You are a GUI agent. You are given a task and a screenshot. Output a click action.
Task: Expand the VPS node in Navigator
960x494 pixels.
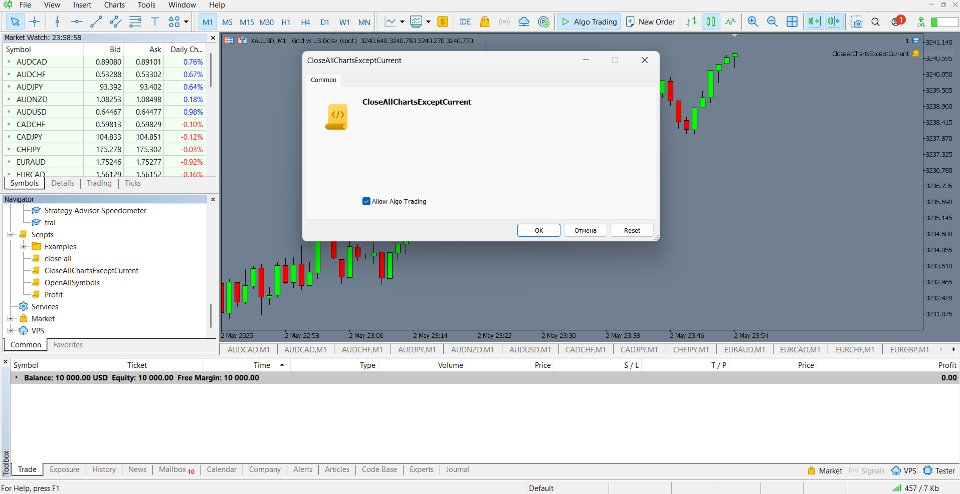[10, 331]
